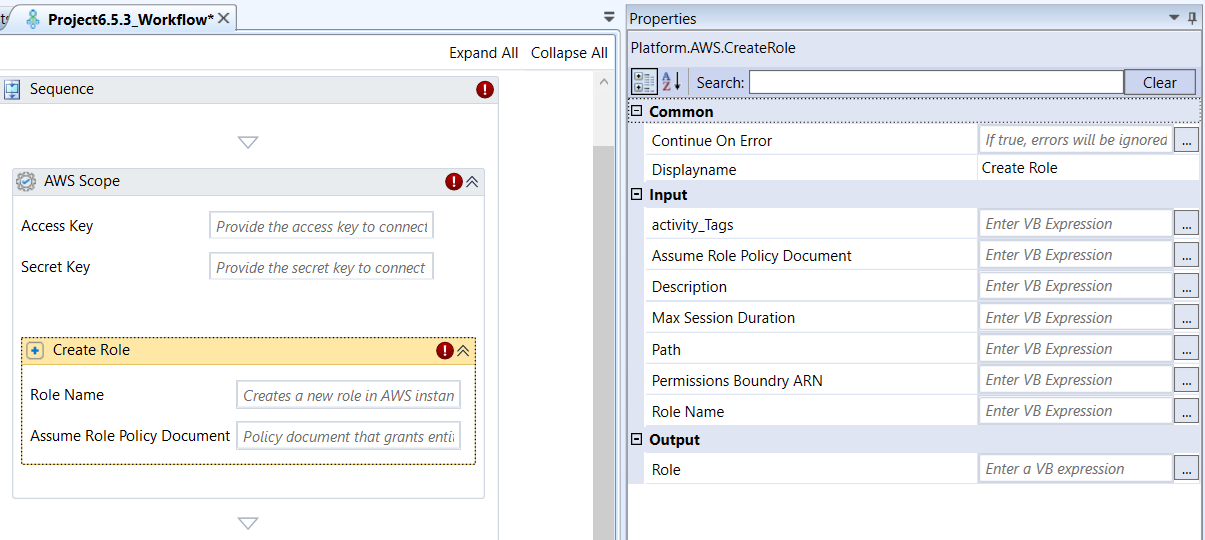The image size is (1205, 540).
Task: Click Assume Role Policy Document field in designer
Action: click(x=348, y=436)
